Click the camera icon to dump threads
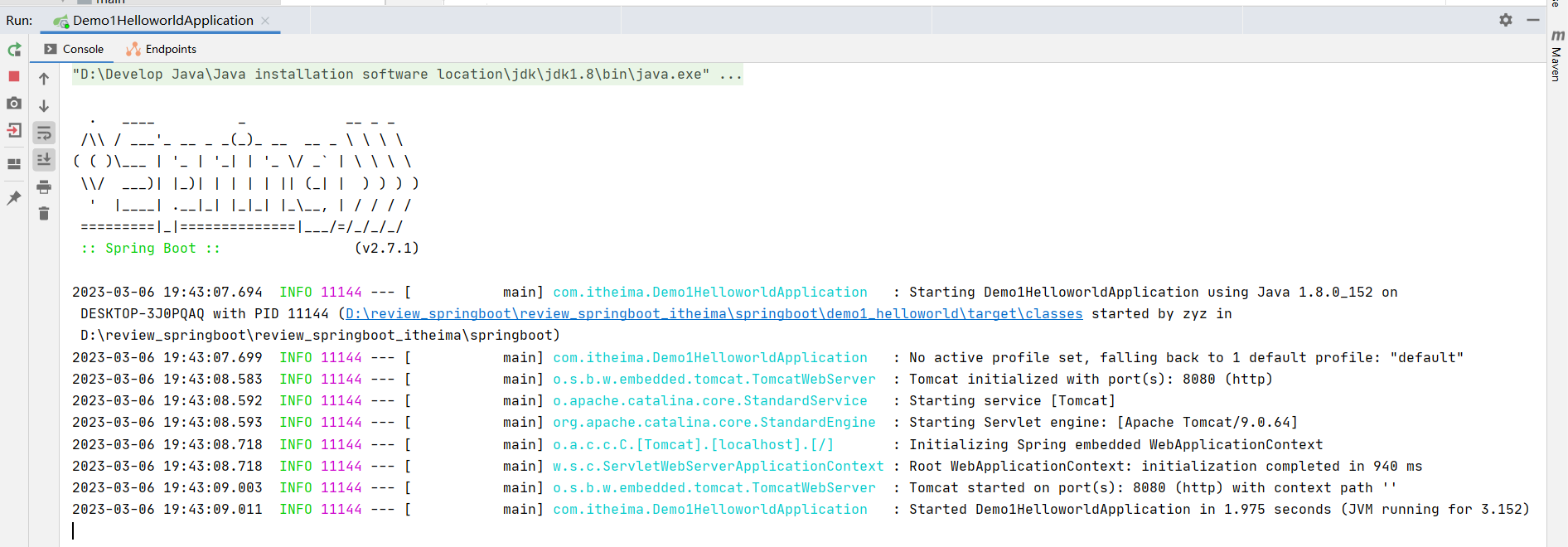1568x547 pixels. [x=14, y=104]
